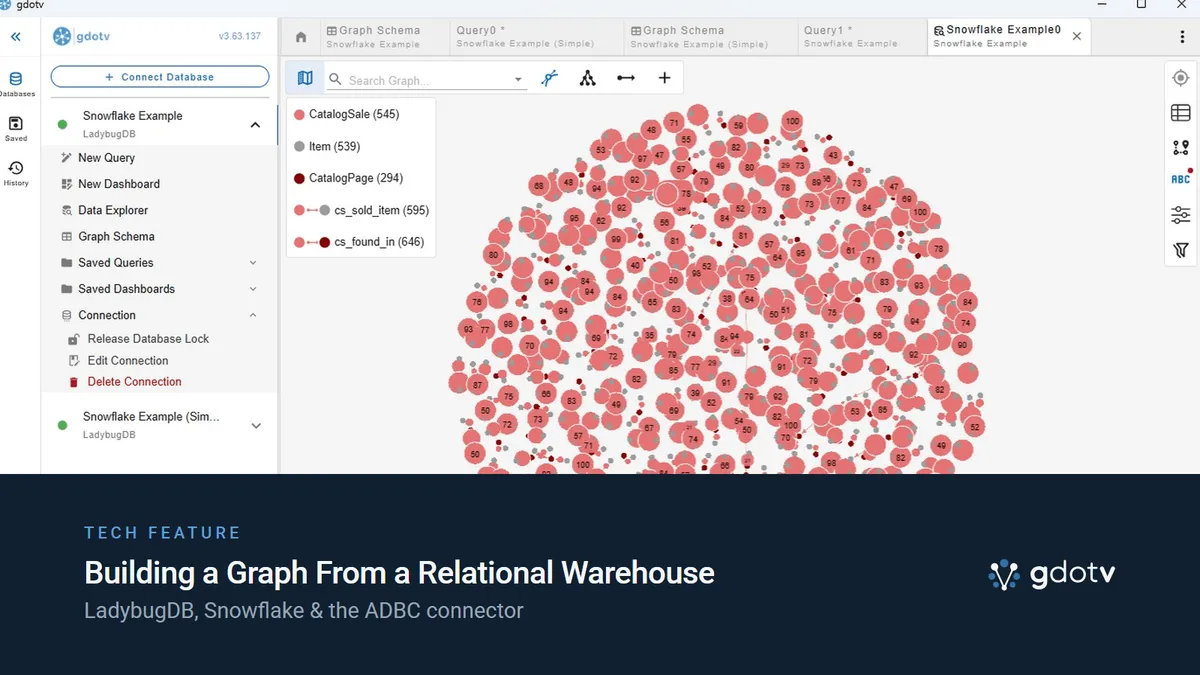Open the sliders graph settings icon
This screenshot has height=675, width=1200.
(1181, 215)
